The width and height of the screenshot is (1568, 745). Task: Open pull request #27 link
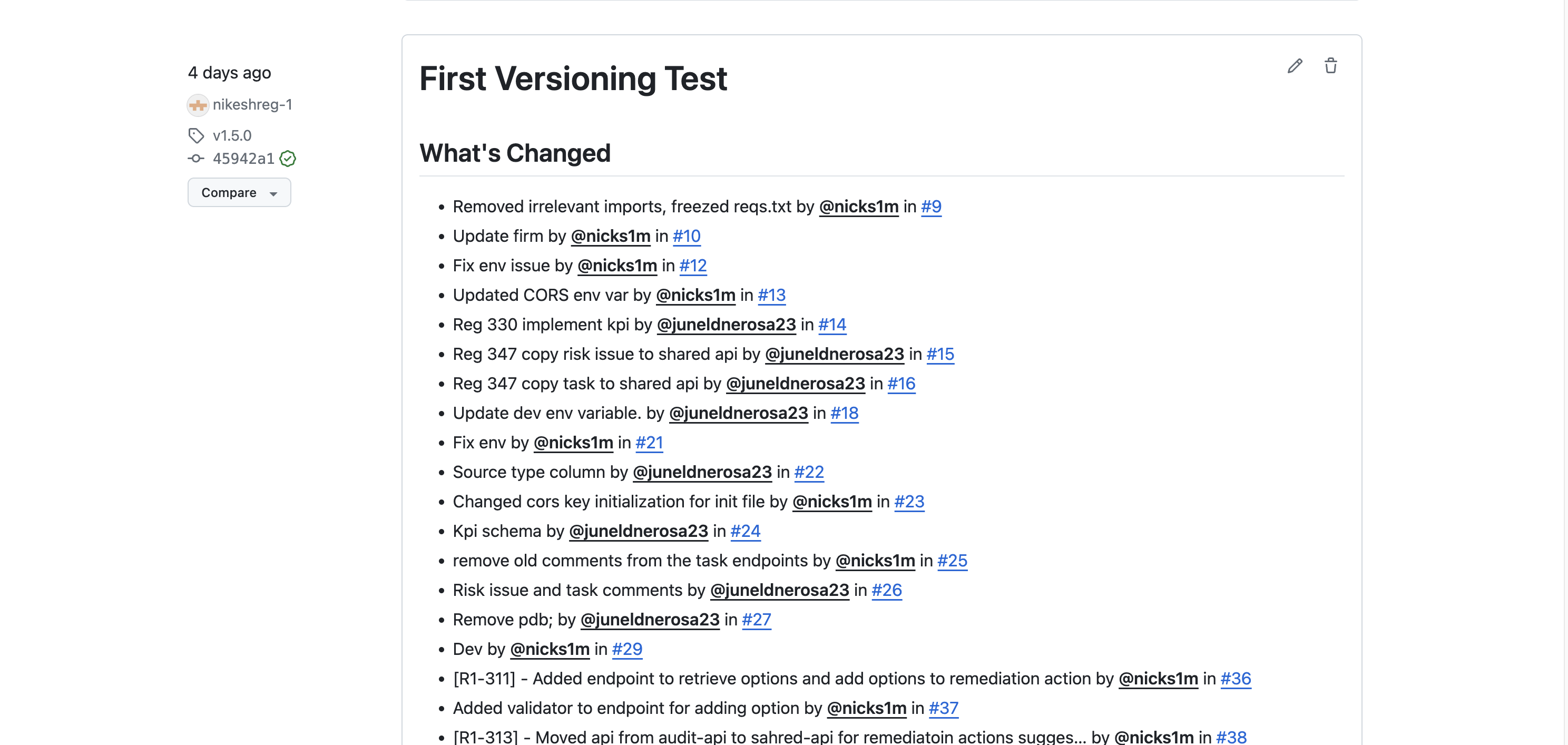756,620
